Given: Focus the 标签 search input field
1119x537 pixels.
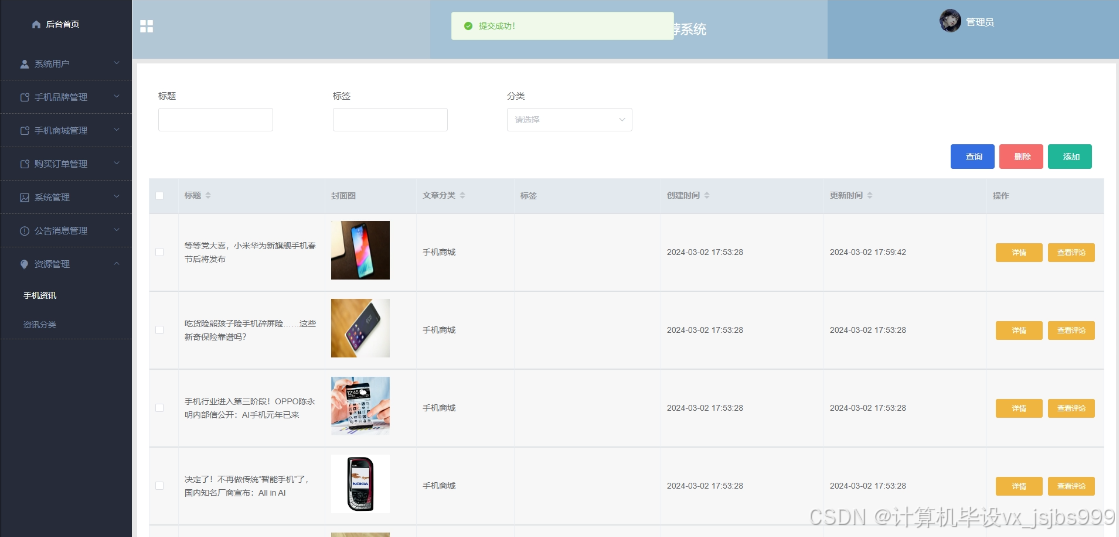Looking at the screenshot, I should pyautogui.click(x=390, y=120).
